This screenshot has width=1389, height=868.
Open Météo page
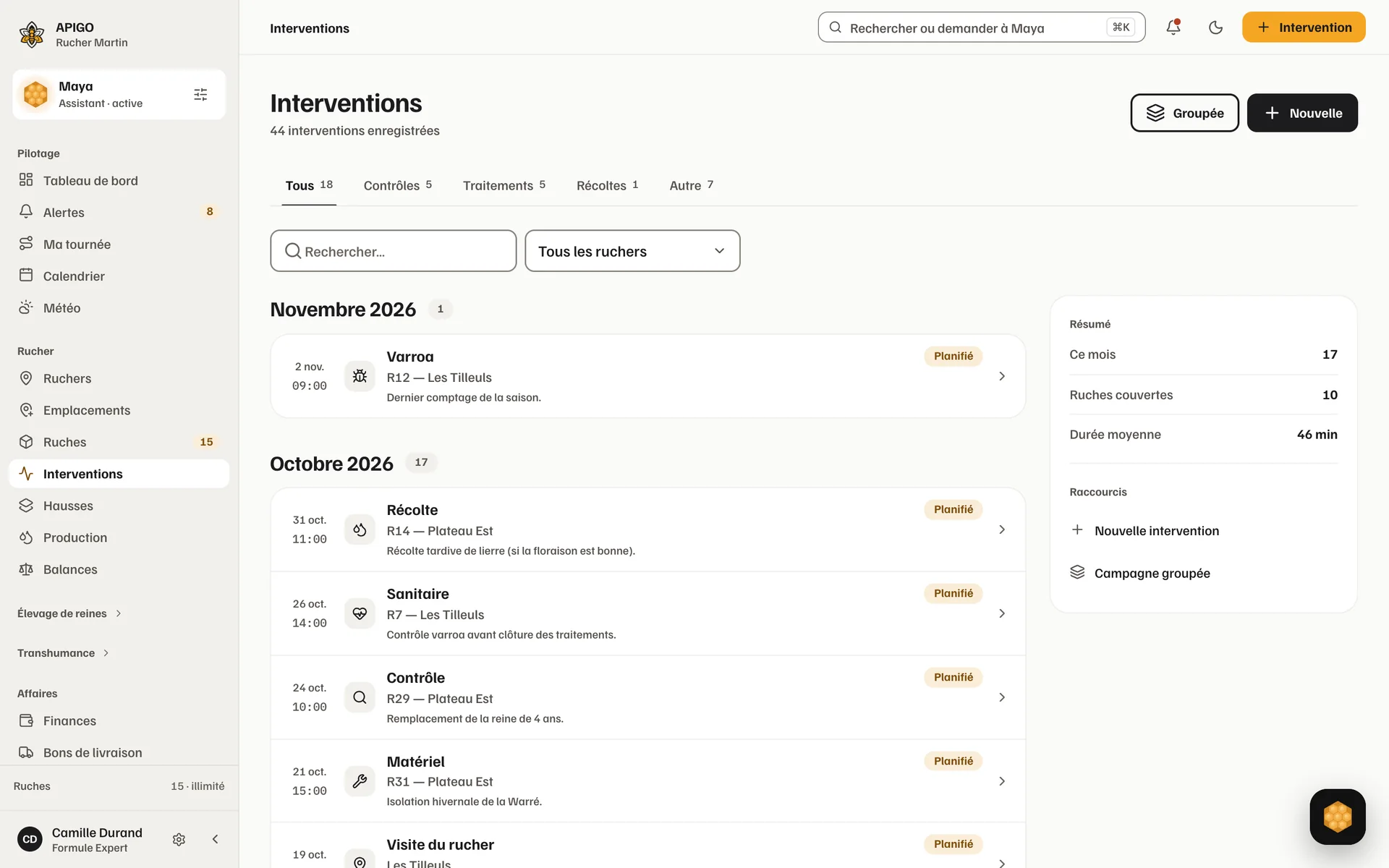pyautogui.click(x=119, y=307)
